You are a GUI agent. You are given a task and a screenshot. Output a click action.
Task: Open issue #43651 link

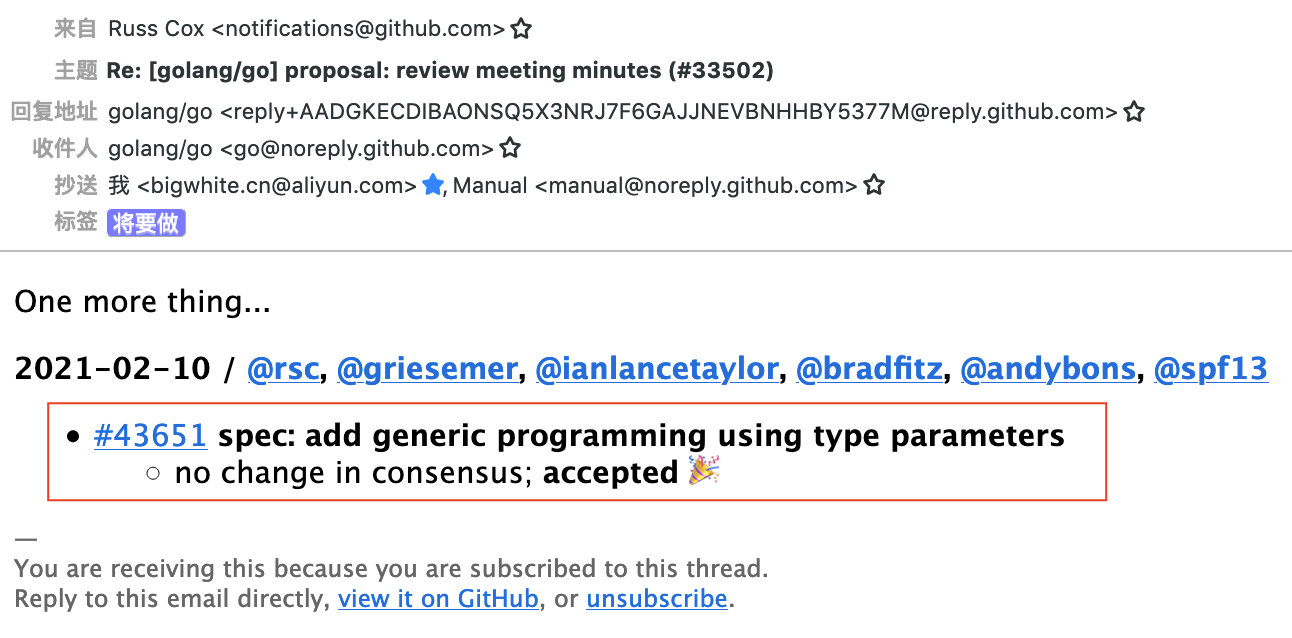click(150, 435)
